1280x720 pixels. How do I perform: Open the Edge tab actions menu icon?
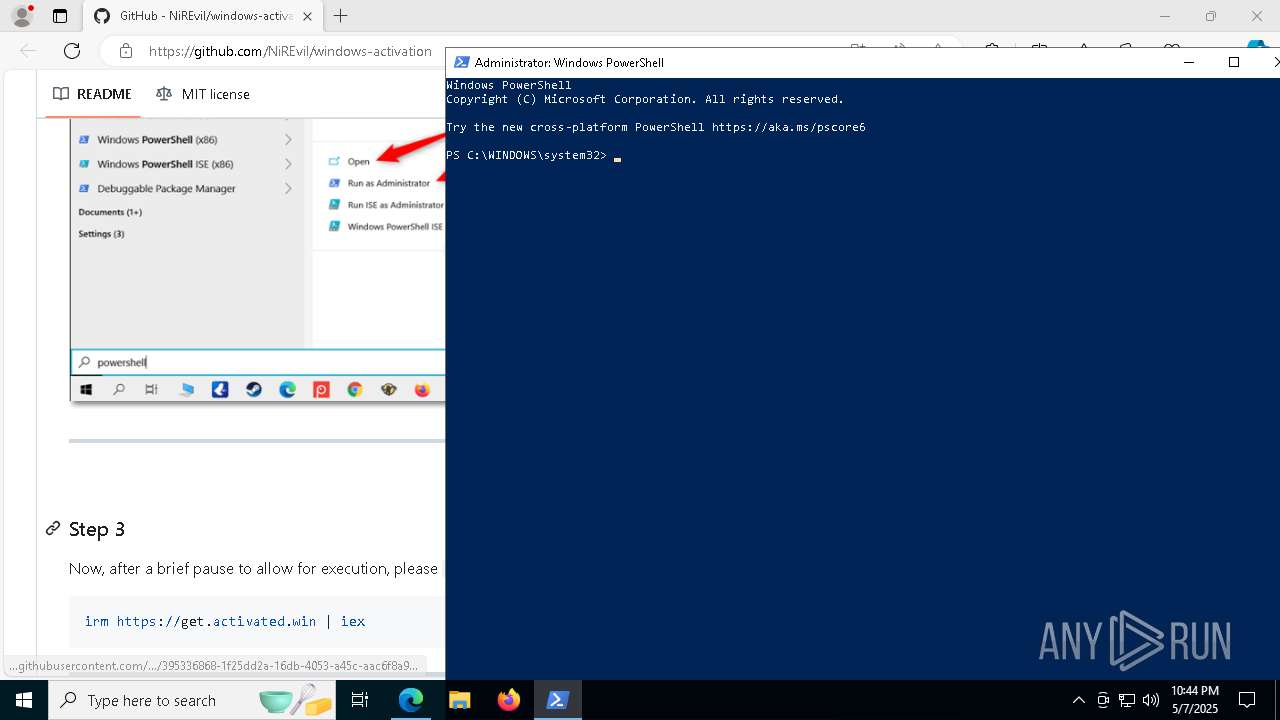click(x=60, y=16)
